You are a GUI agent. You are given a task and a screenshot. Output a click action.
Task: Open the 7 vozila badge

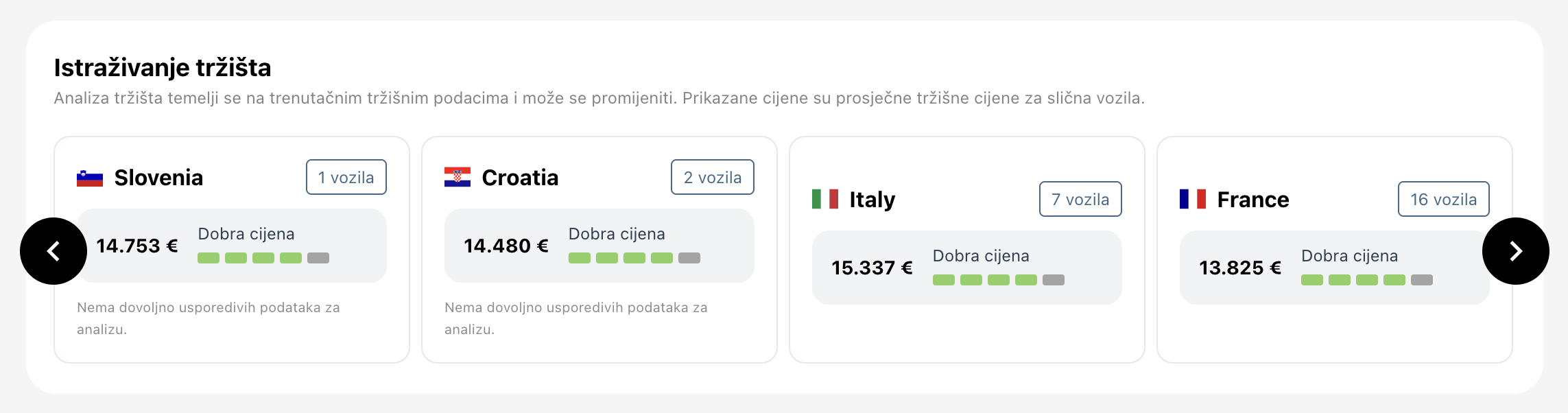click(x=1080, y=200)
